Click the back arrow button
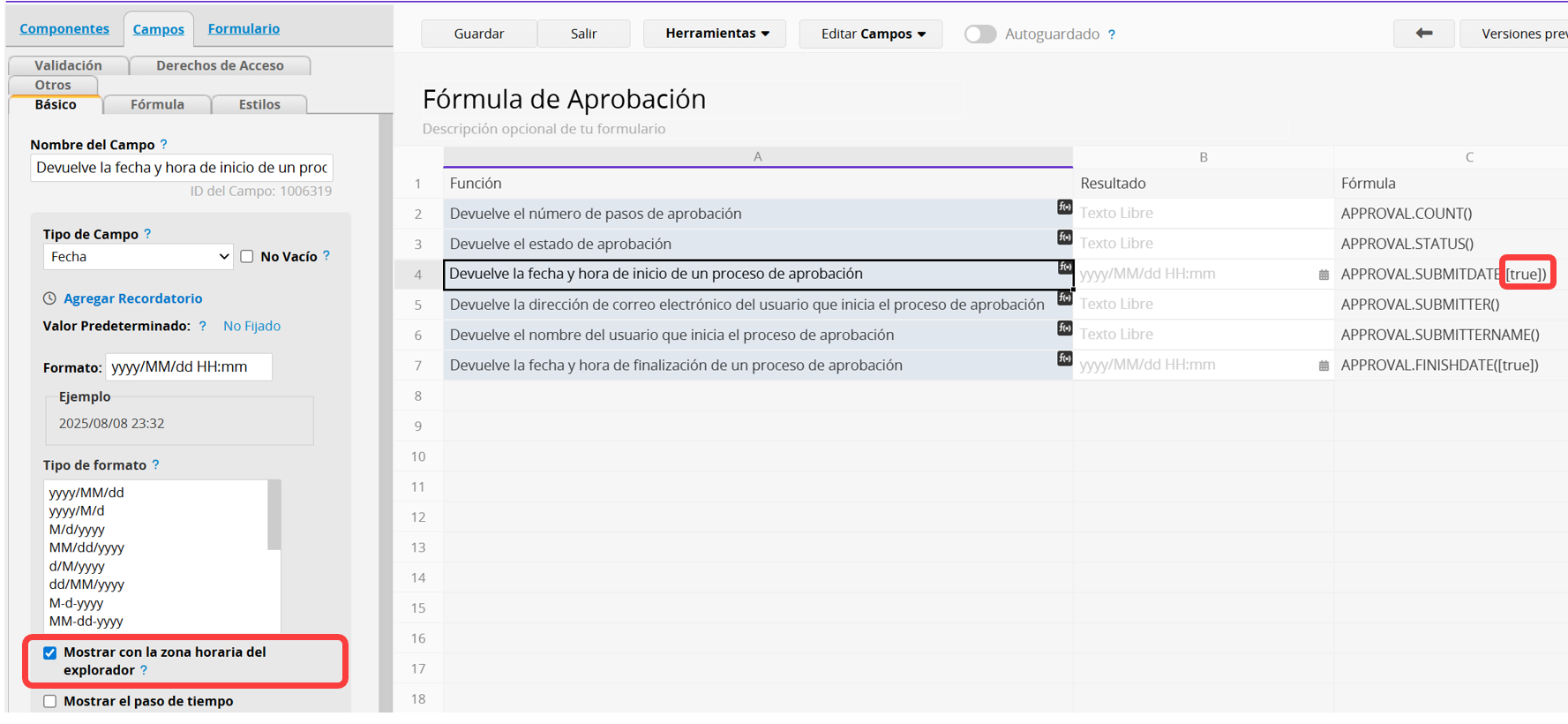Screen dimensions: 1568x724 click(1424, 34)
